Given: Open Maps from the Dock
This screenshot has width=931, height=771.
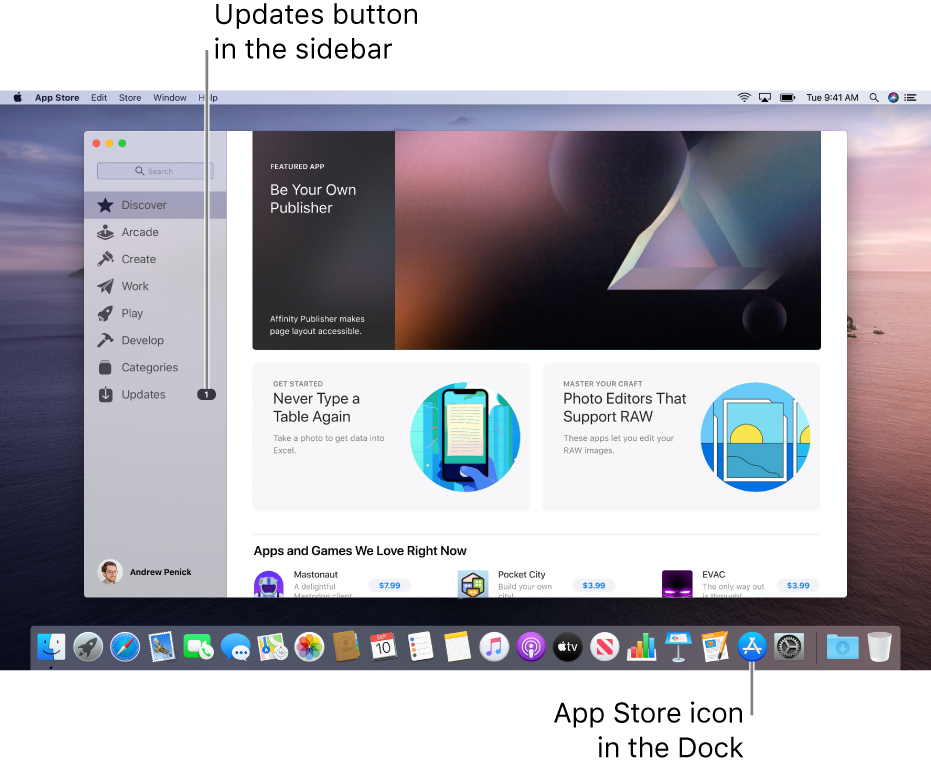Looking at the screenshot, I should pyautogui.click(x=273, y=646).
